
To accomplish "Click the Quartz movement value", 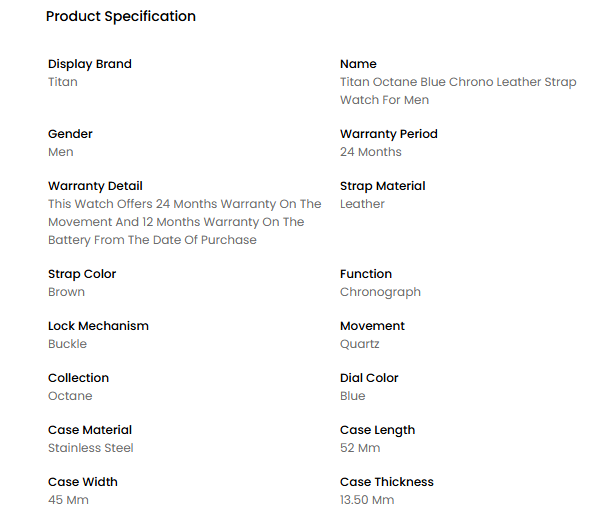I will 359,344.
